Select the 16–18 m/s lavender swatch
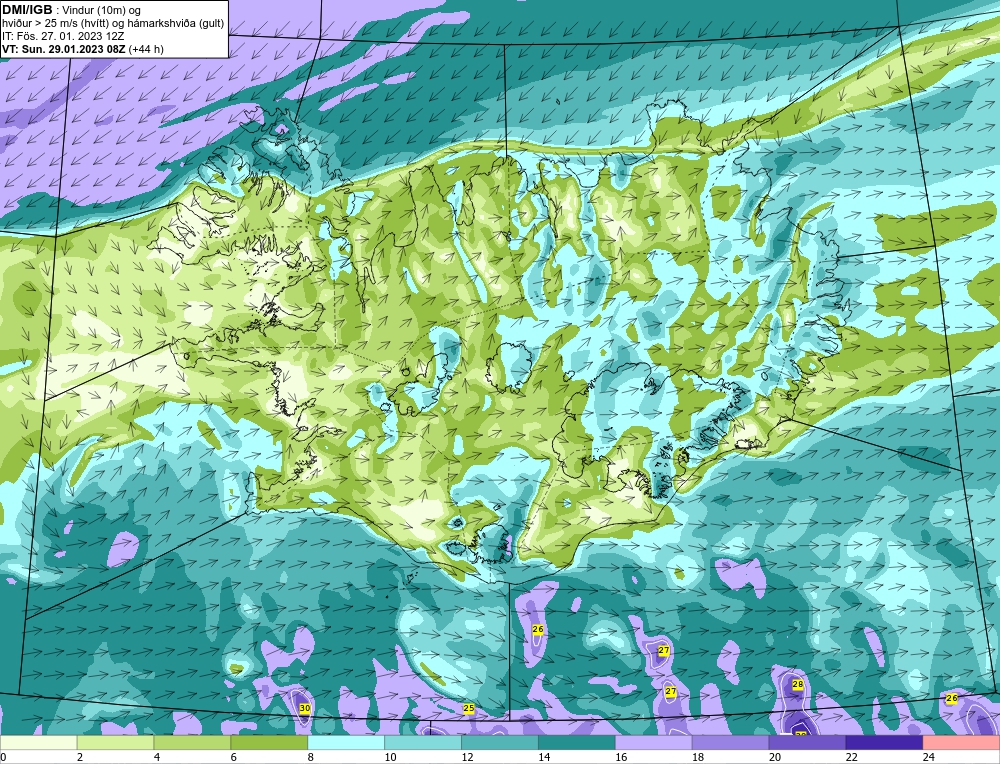 point(654,743)
